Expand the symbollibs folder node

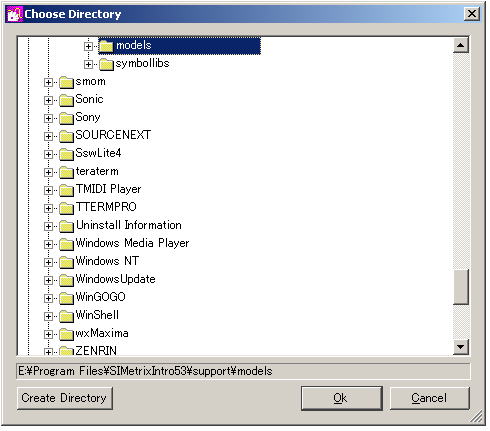pos(88,64)
